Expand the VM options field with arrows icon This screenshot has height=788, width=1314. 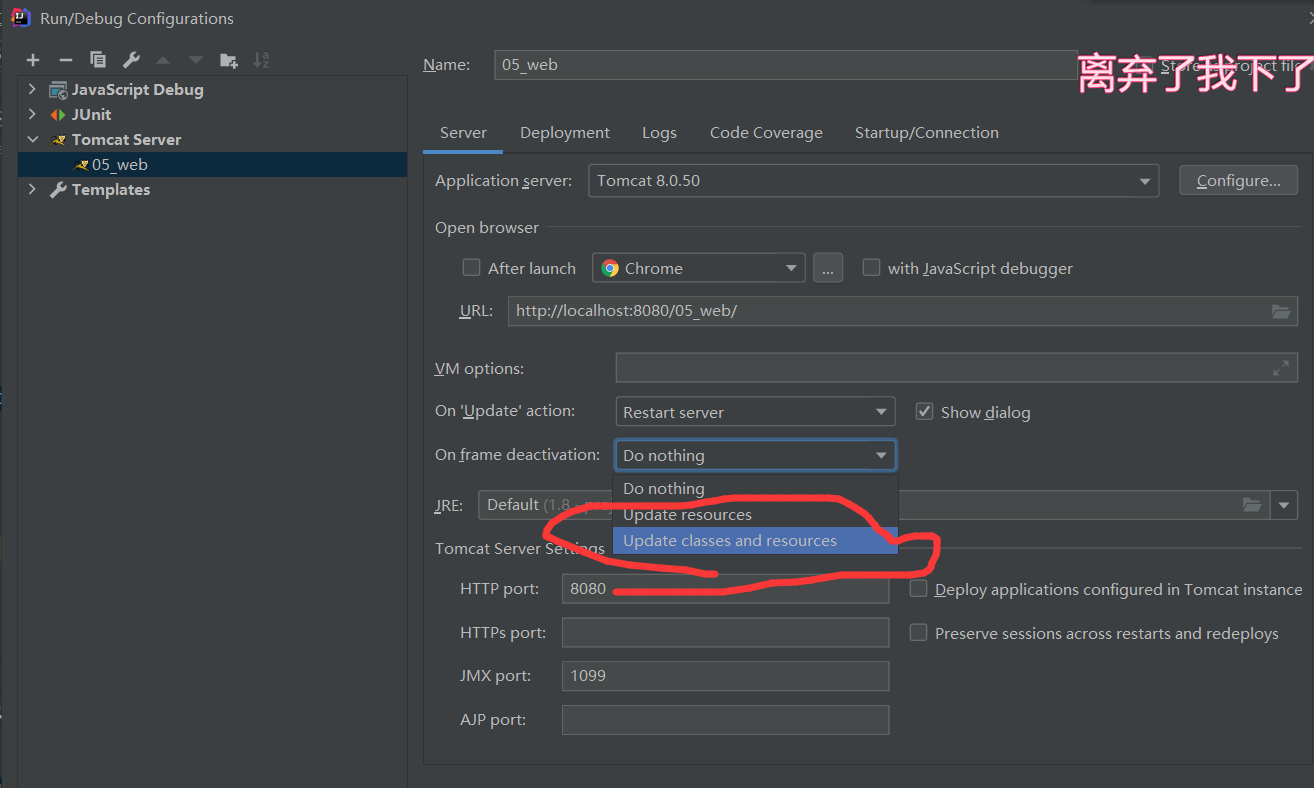(1281, 368)
